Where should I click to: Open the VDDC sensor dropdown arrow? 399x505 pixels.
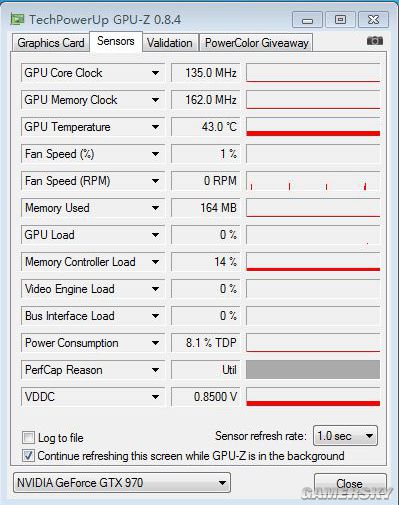coord(155,397)
